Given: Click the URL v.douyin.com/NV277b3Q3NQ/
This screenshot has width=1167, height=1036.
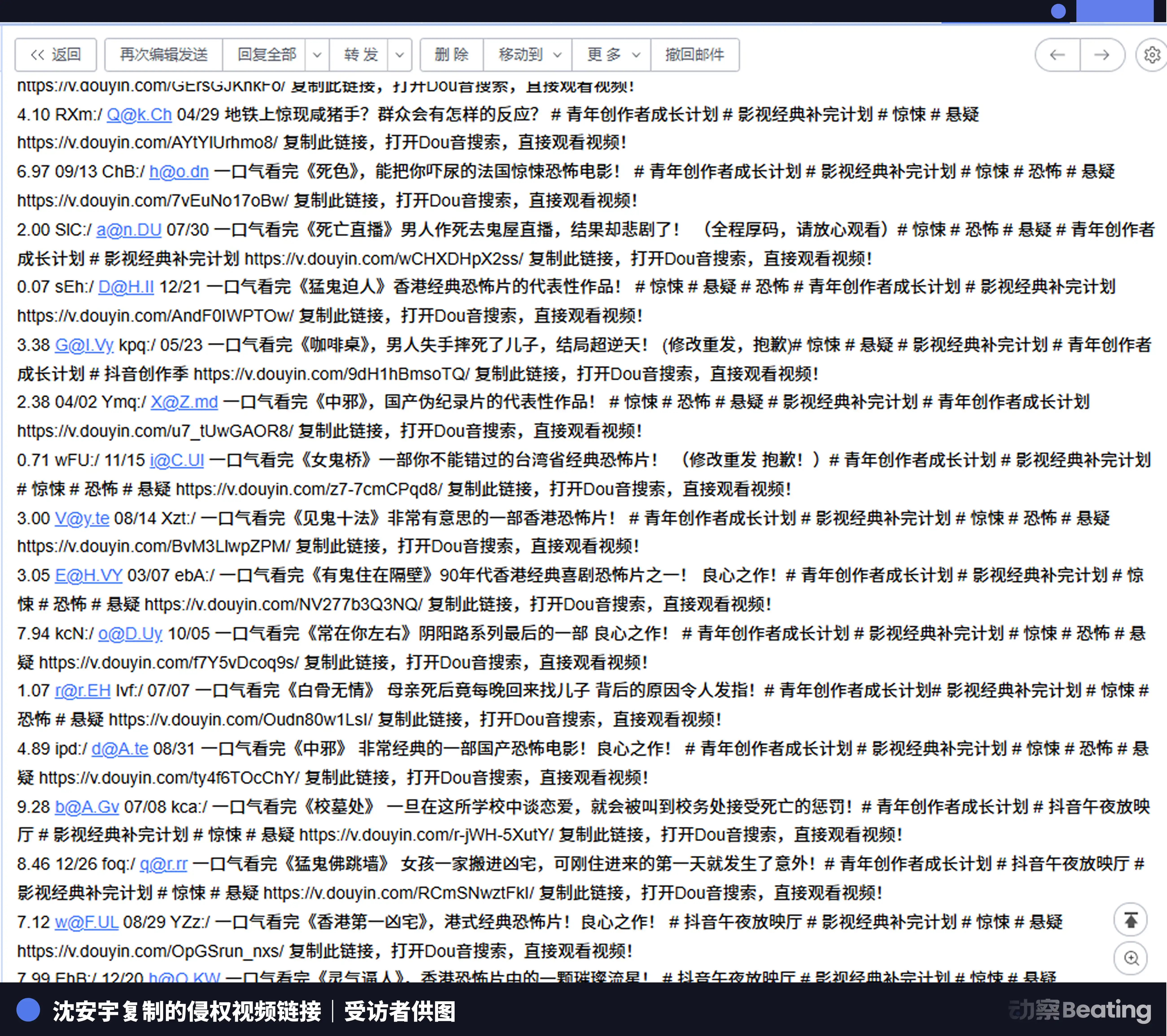Looking at the screenshot, I should pyautogui.click(x=284, y=604).
